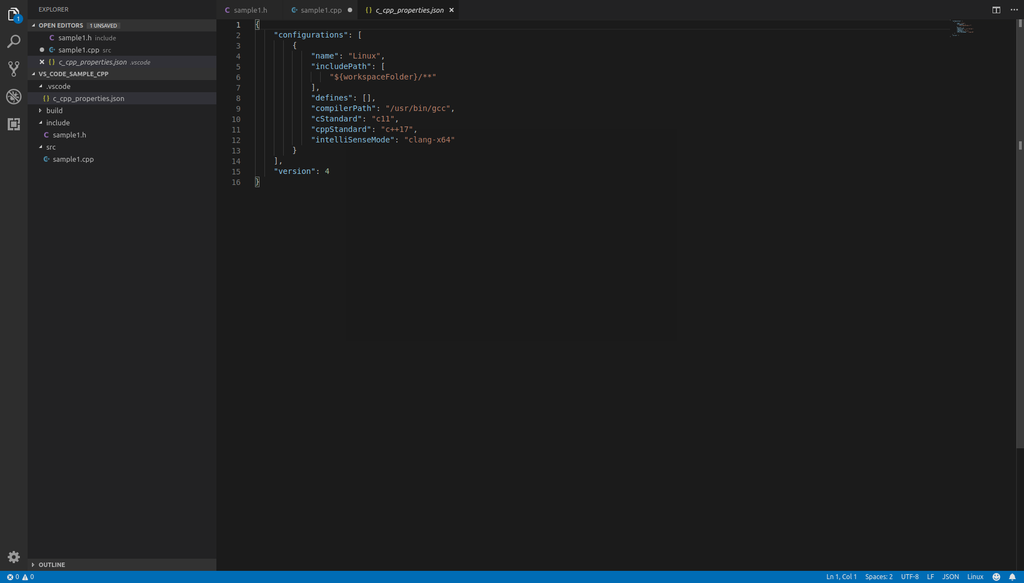Screen dimensions: 1024x583
Task: Select language mode JSON
Action: [x=951, y=577]
